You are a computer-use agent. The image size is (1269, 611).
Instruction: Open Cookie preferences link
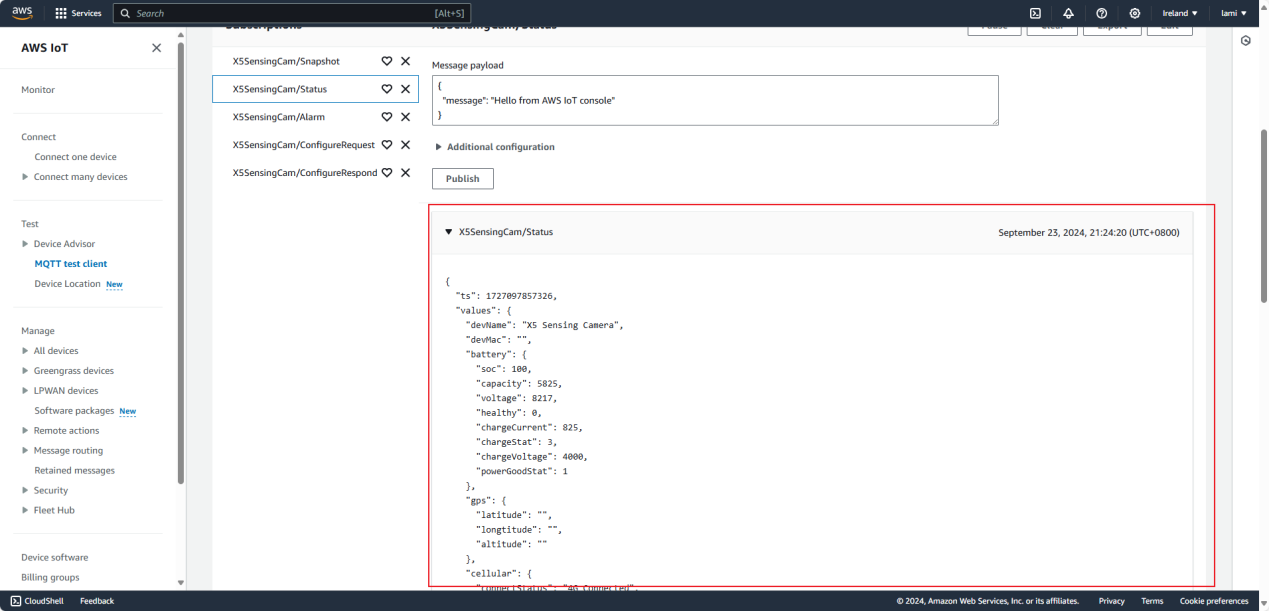pyautogui.click(x=1214, y=601)
